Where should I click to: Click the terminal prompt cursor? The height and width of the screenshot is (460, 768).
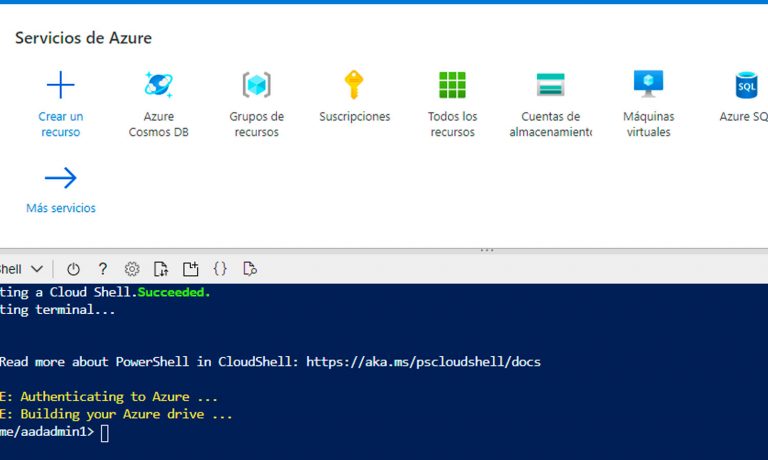[104, 433]
